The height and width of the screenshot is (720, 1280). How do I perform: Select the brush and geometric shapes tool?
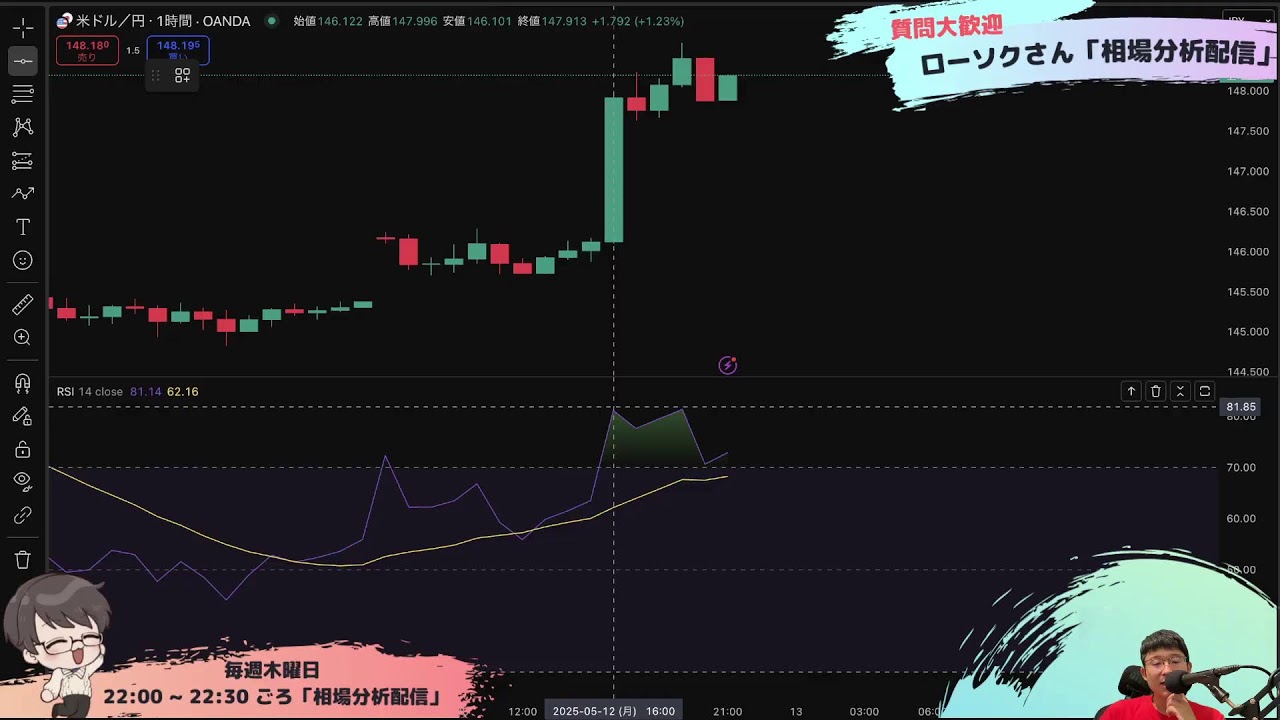[22, 193]
